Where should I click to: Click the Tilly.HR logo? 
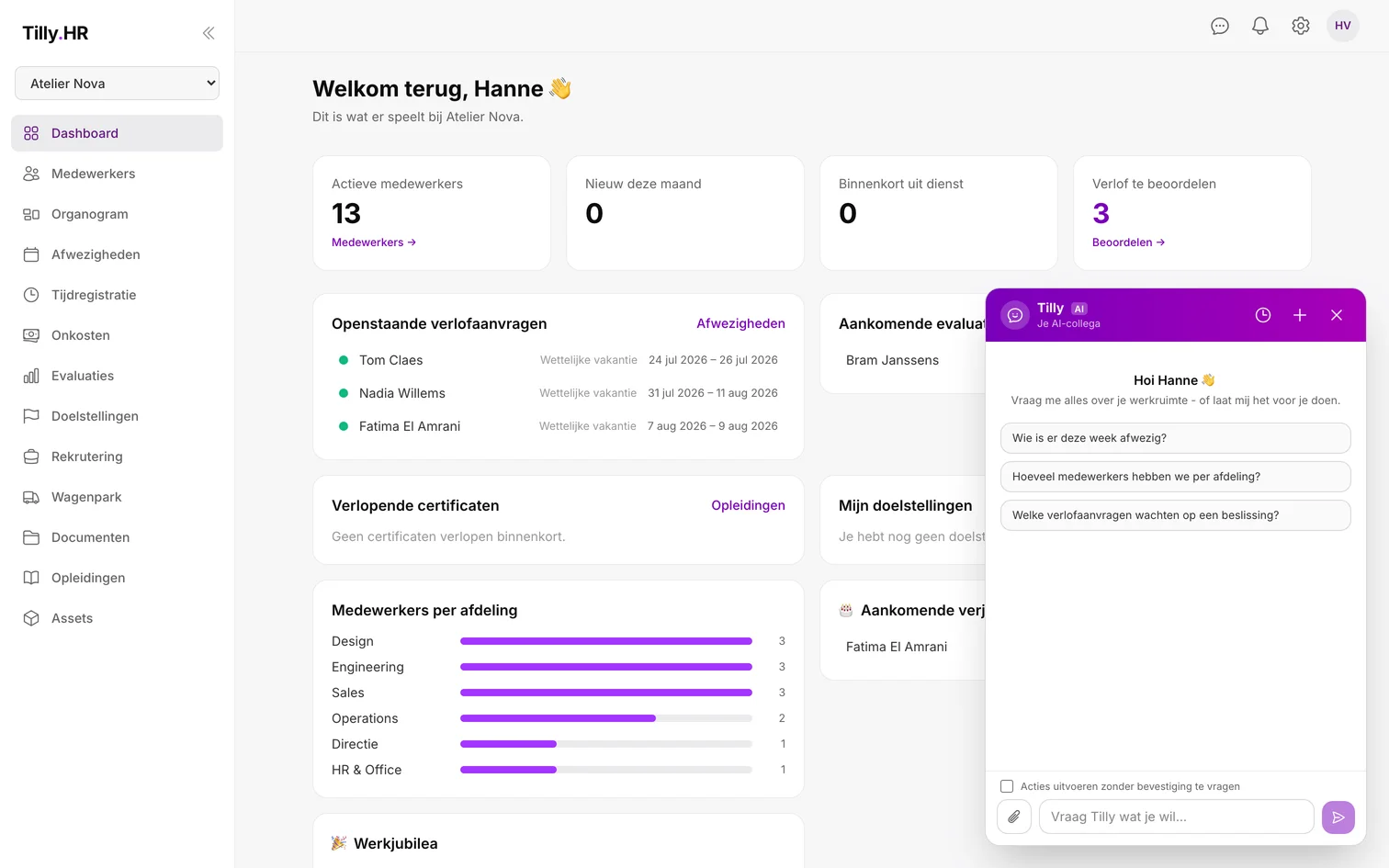click(55, 33)
